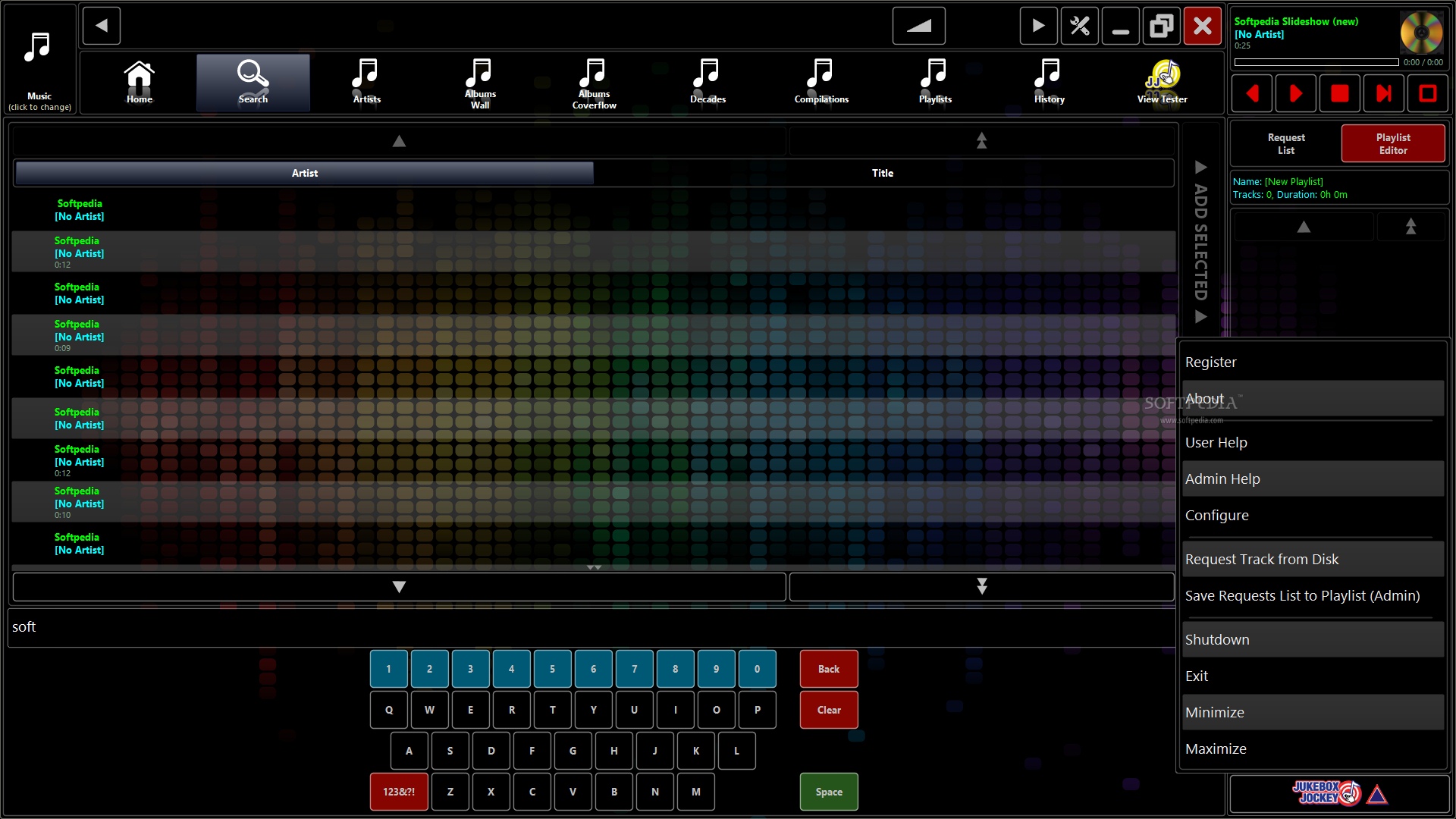Select the first Softpedia result row

point(593,210)
